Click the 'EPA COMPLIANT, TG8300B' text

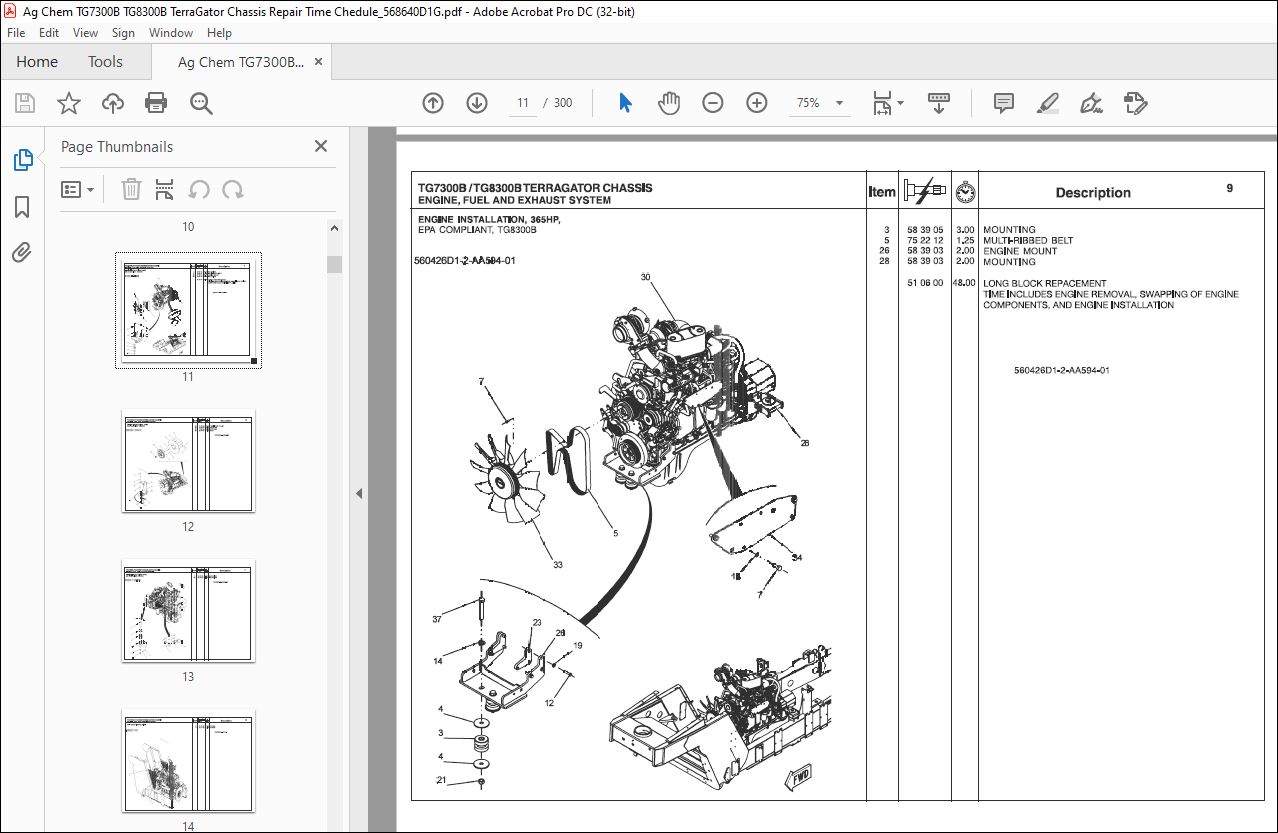pos(477,230)
